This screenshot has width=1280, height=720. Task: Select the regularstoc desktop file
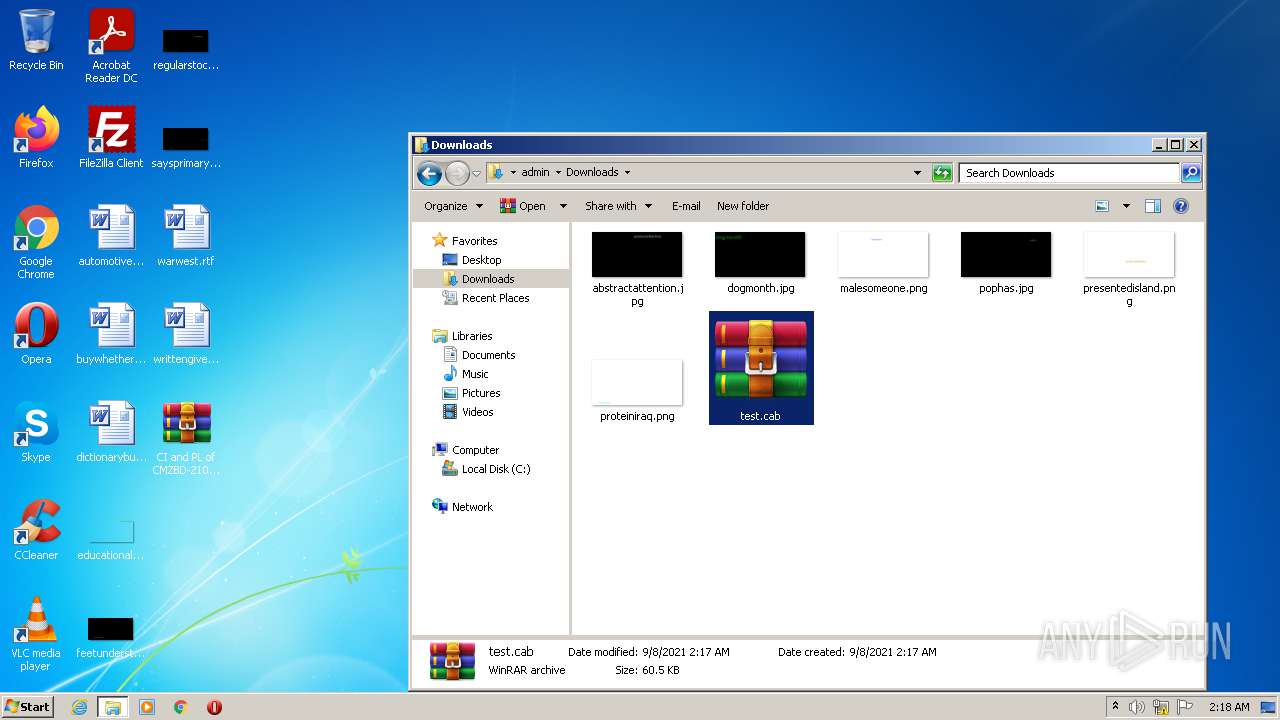(x=186, y=50)
